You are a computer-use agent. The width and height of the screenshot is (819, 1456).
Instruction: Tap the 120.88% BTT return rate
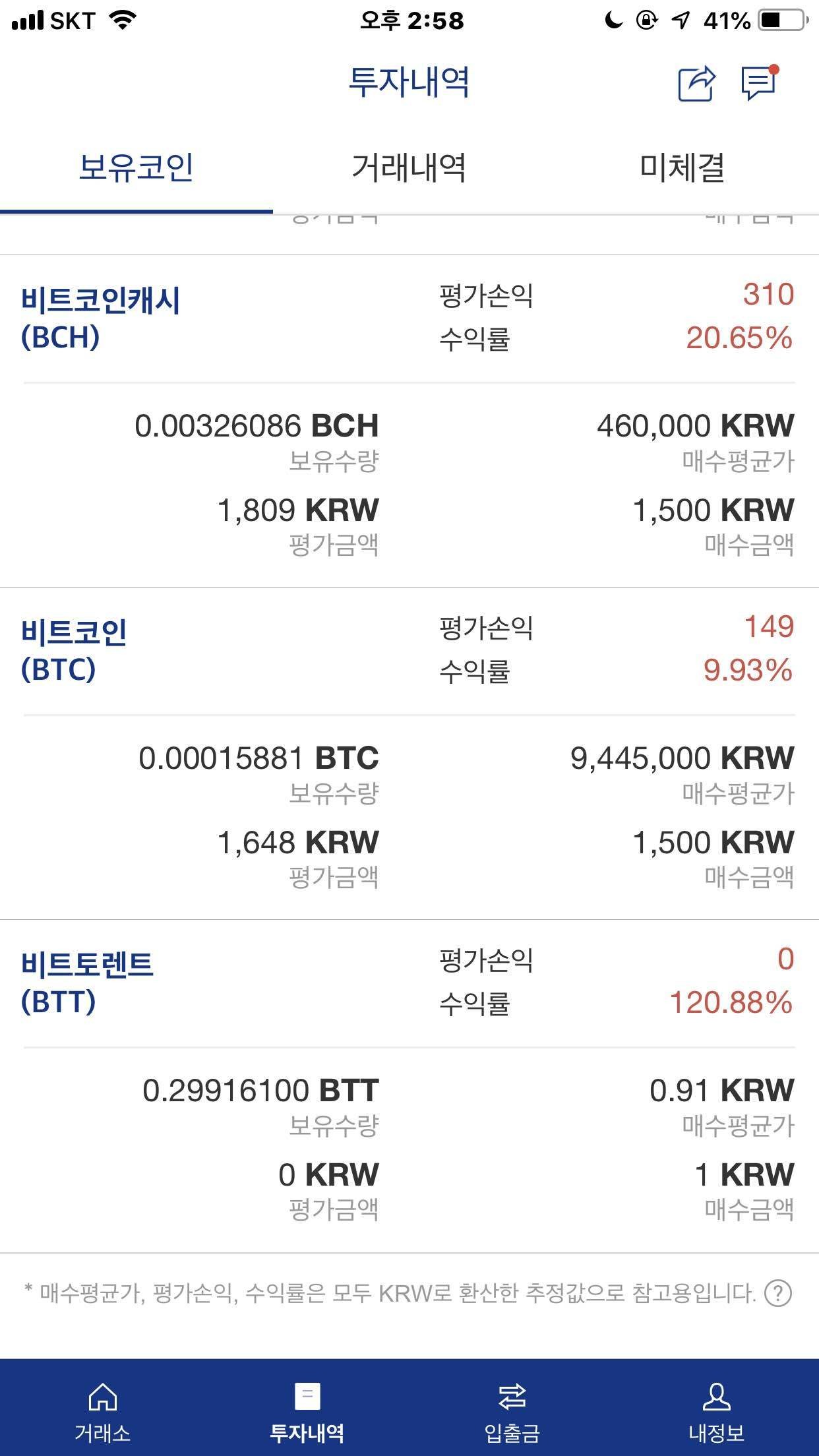click(731, 1003)
